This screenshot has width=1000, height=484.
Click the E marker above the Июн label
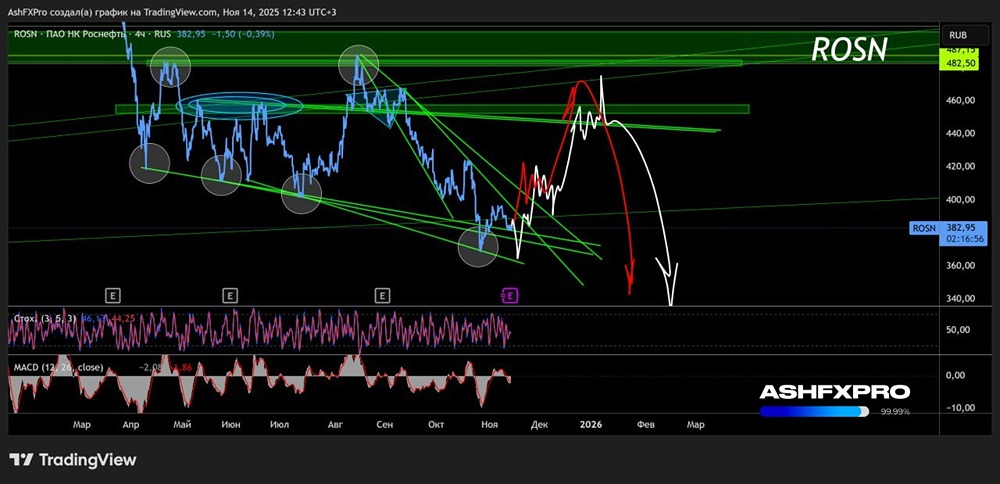[230, 295]
